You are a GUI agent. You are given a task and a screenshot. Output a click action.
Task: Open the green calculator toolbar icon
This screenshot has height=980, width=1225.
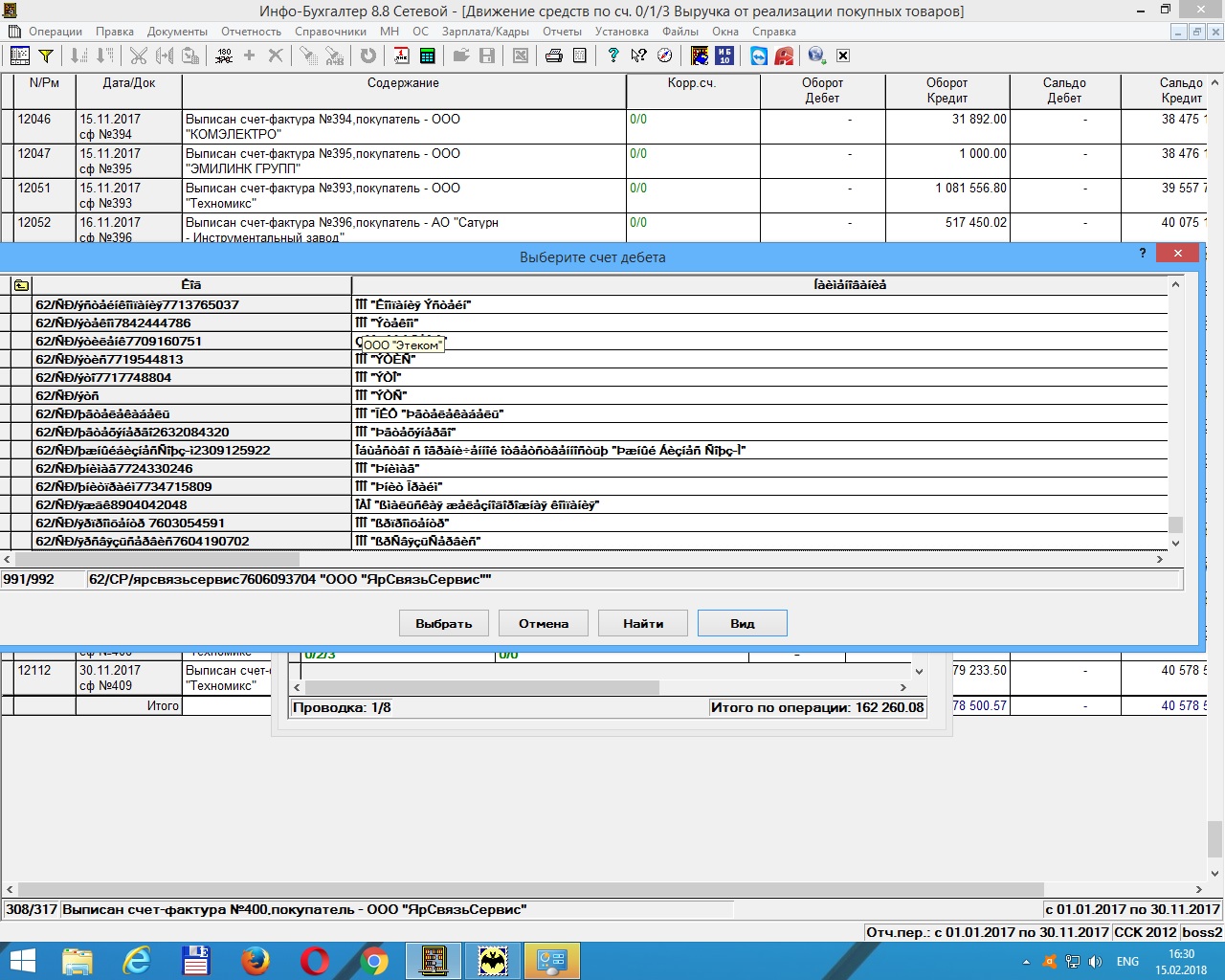[427, 56]
